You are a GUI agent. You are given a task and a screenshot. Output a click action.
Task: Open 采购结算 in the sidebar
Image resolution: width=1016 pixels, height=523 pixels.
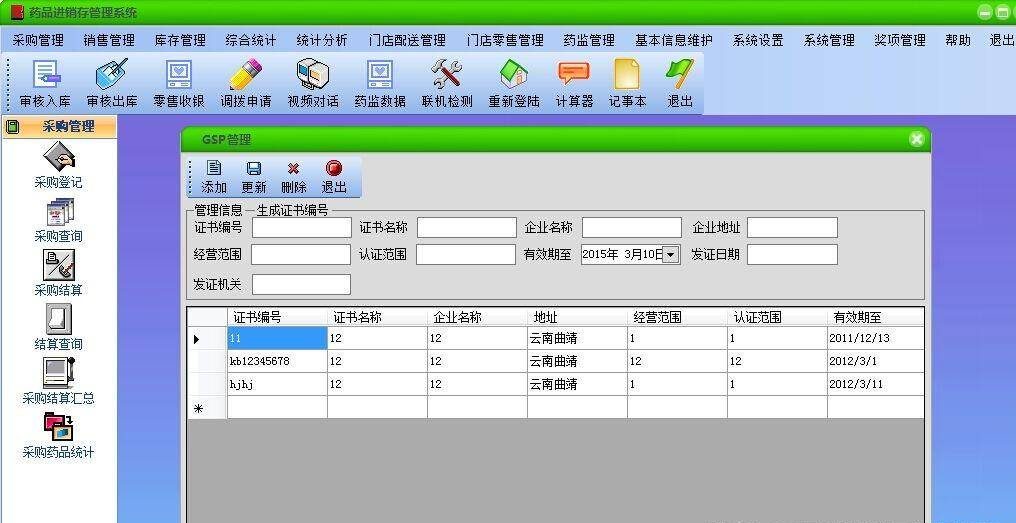(58, 273)
